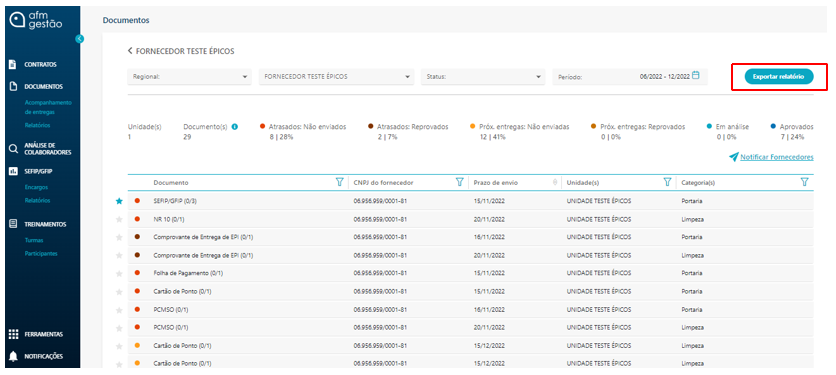Filter the Documento column

[339, 182]
